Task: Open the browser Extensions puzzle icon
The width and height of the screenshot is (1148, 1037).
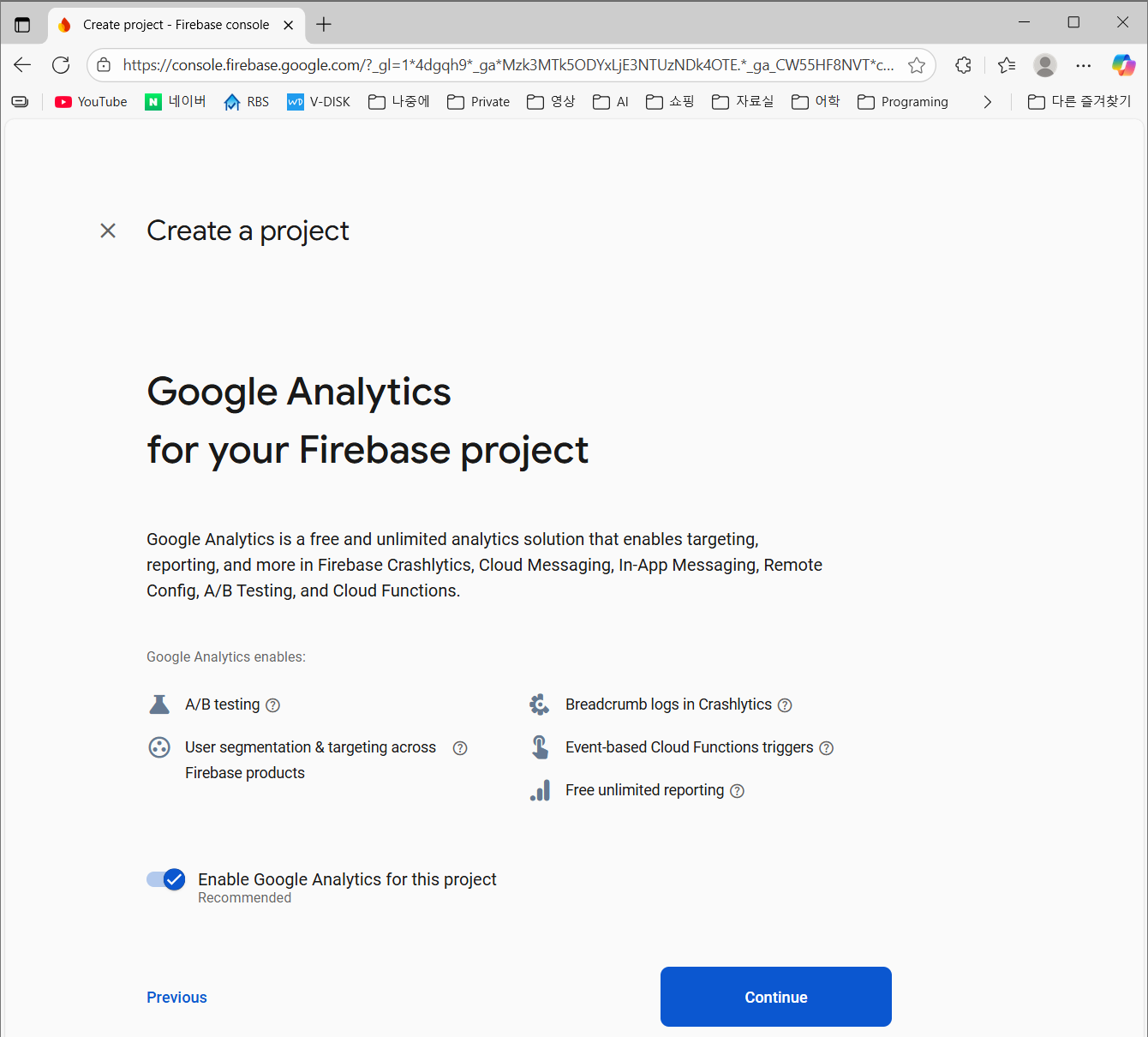Action: [963, 65]
